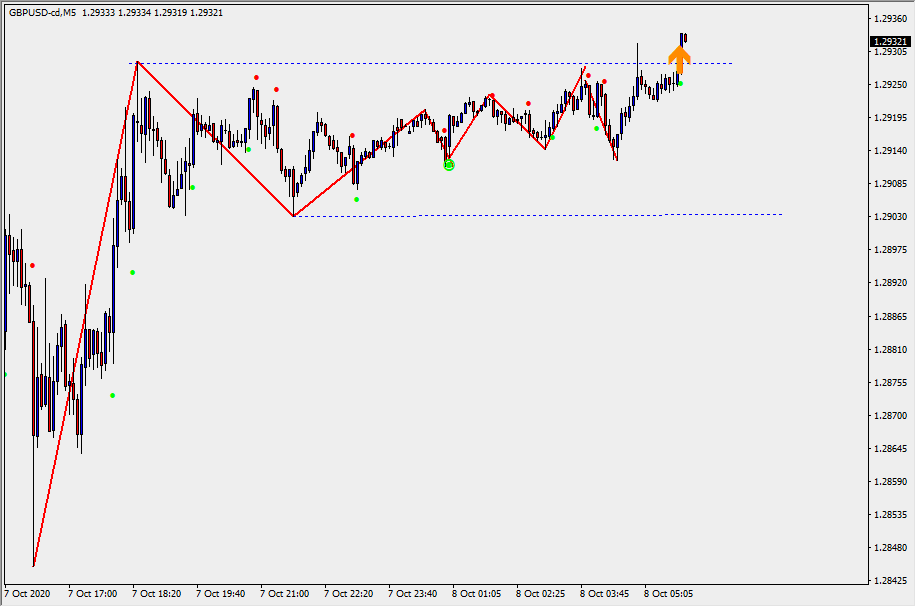This screenshot has height=607, width=916.
Task: Click the 7 Oct 21:00 time label
Action: [x=284, y=593]
